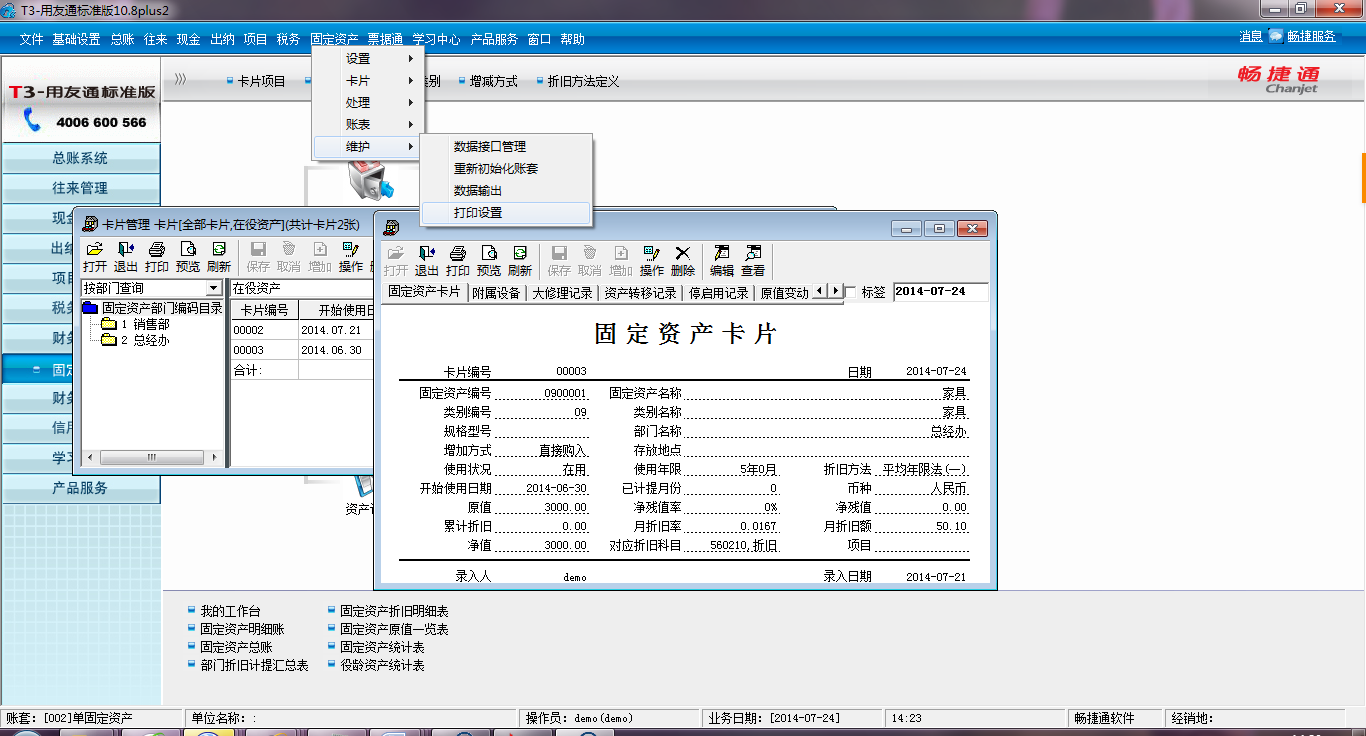Click the safe icon in the workspace

coord(369,179)
